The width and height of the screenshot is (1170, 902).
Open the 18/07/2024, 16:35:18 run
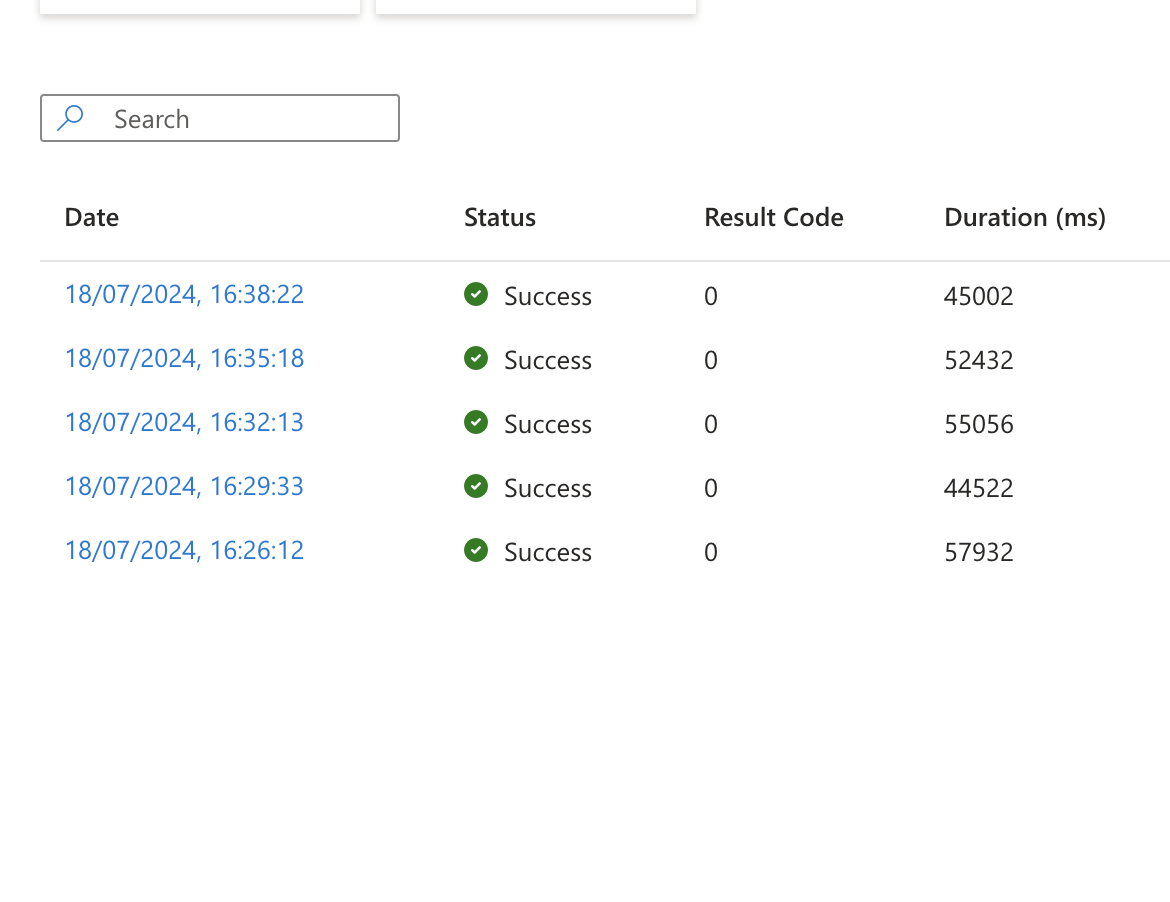point(184,359)
